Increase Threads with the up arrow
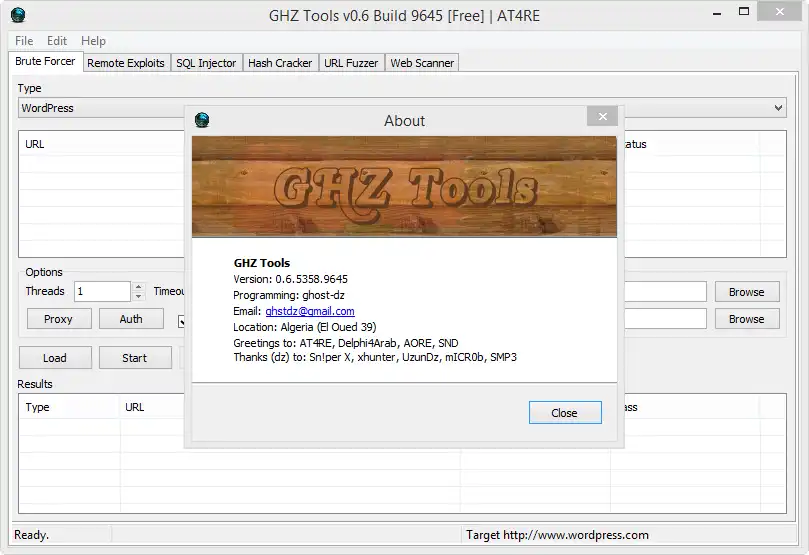Screen dimensions: 809x555 click(x=138, y=286)
